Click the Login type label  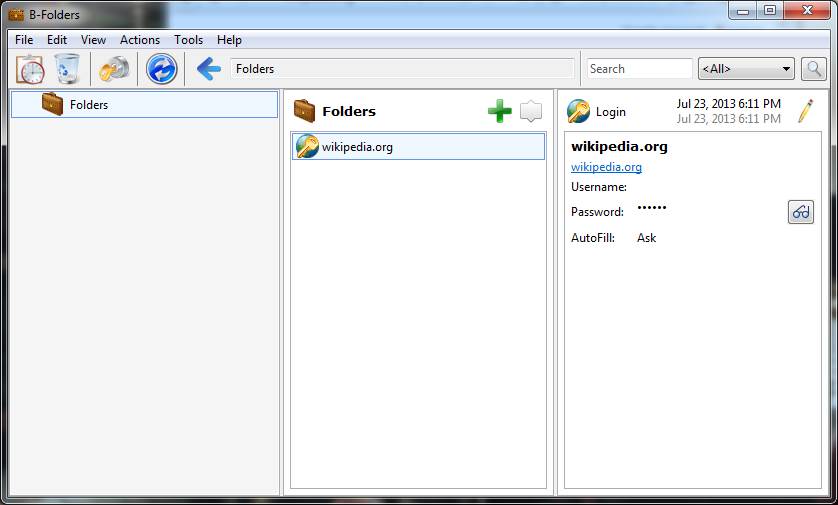click(x=610, y=112)
